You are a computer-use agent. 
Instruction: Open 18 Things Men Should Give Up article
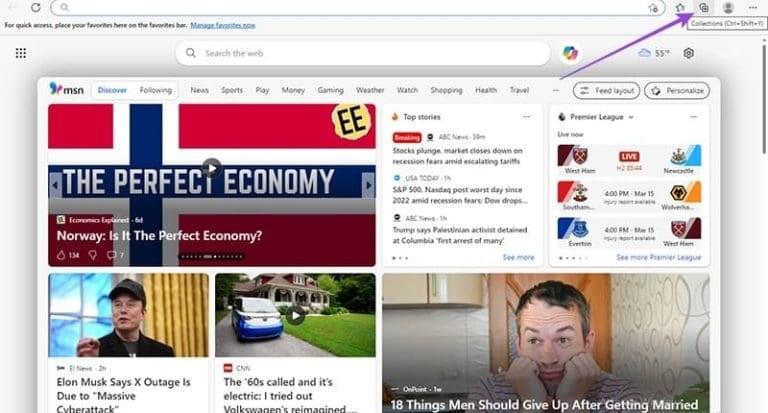click(x=544, y=405)
